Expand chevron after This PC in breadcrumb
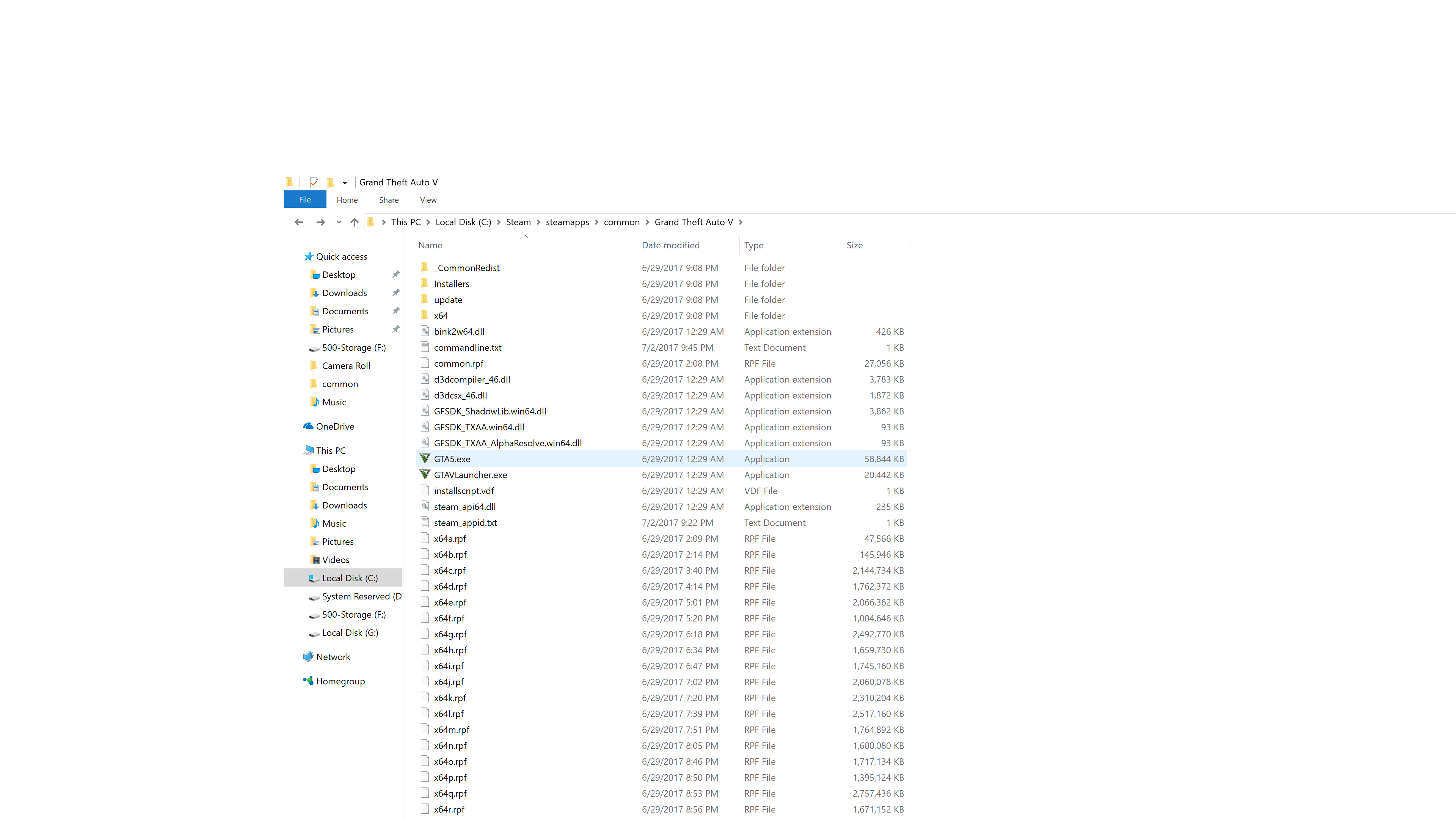The image size is (1456, 819). [x=428, y=222]
